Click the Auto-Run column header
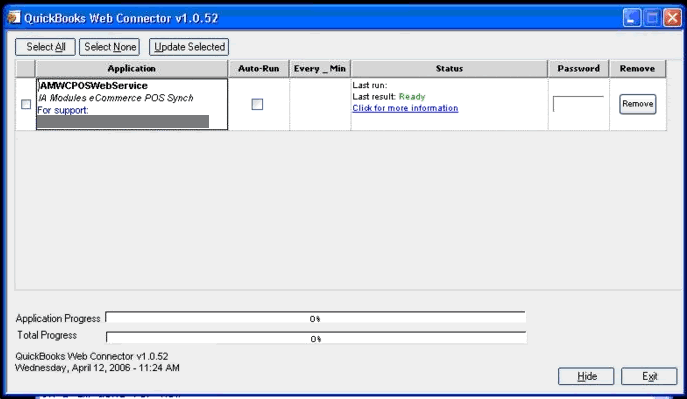The height and width of the screenshot is (399, 687). [x=259, y=69]
